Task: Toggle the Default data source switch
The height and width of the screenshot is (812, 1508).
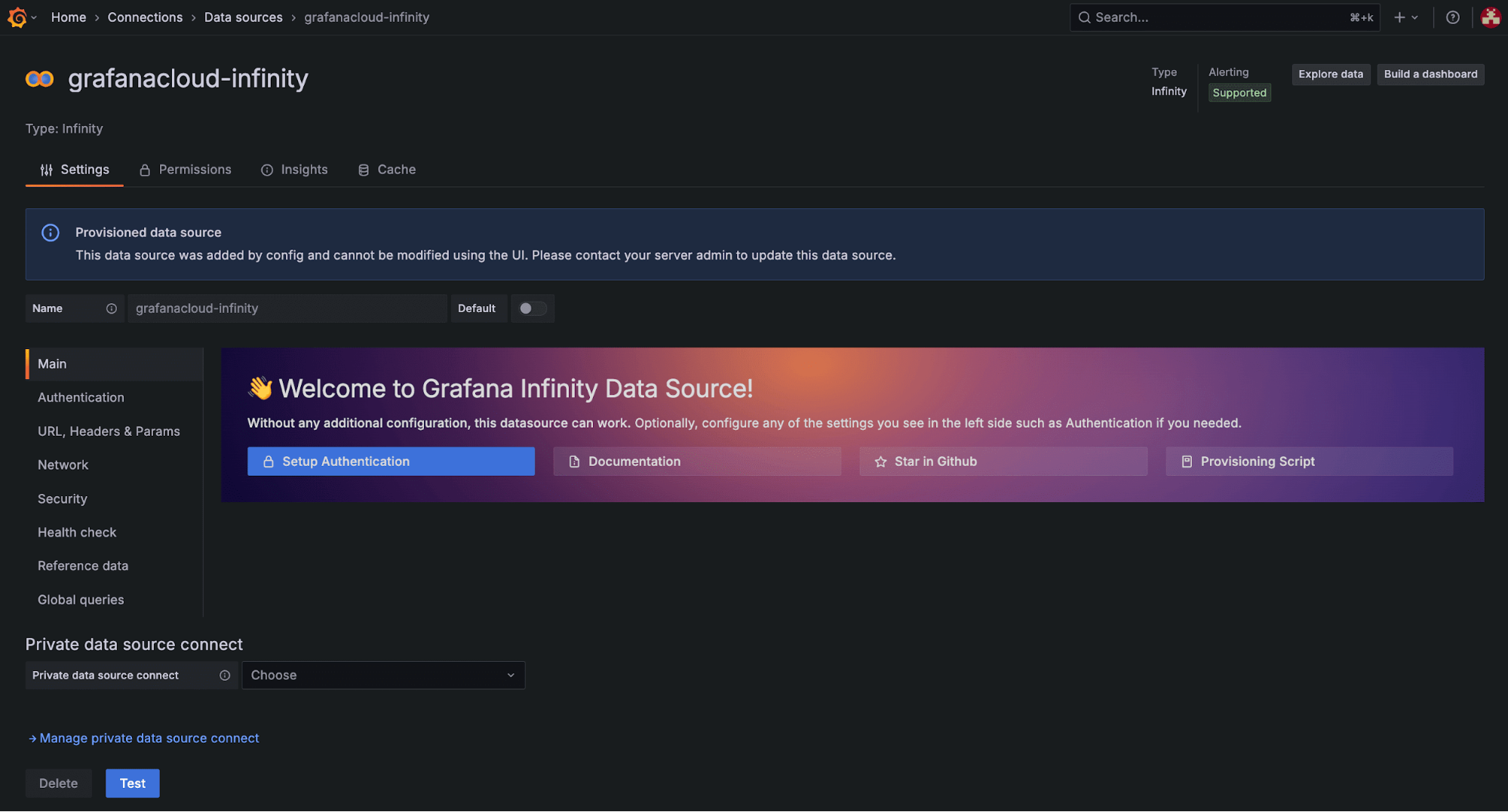Action: point(533,308)
